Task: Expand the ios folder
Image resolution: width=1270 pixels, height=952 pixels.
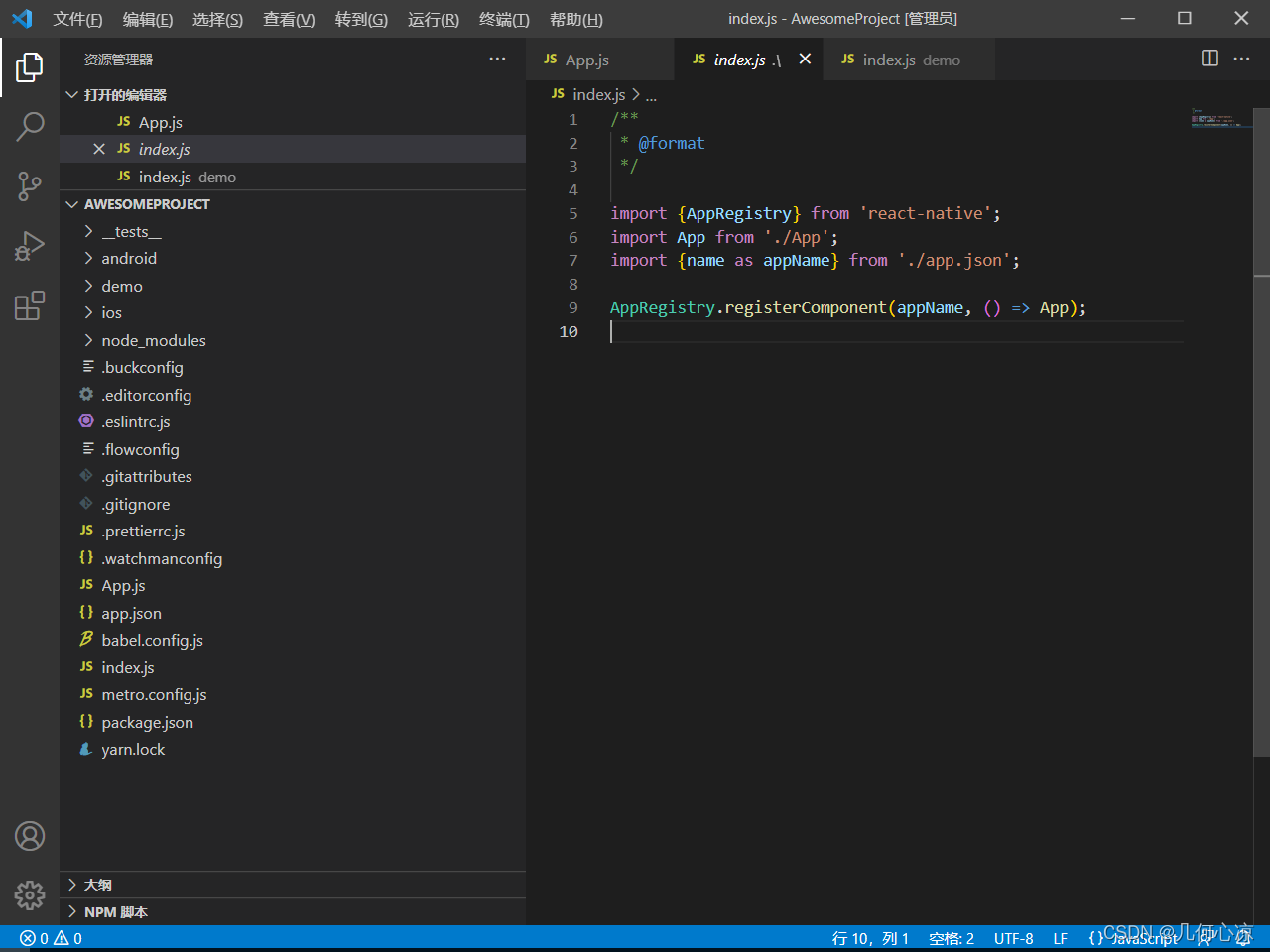Action: [293, 312]
